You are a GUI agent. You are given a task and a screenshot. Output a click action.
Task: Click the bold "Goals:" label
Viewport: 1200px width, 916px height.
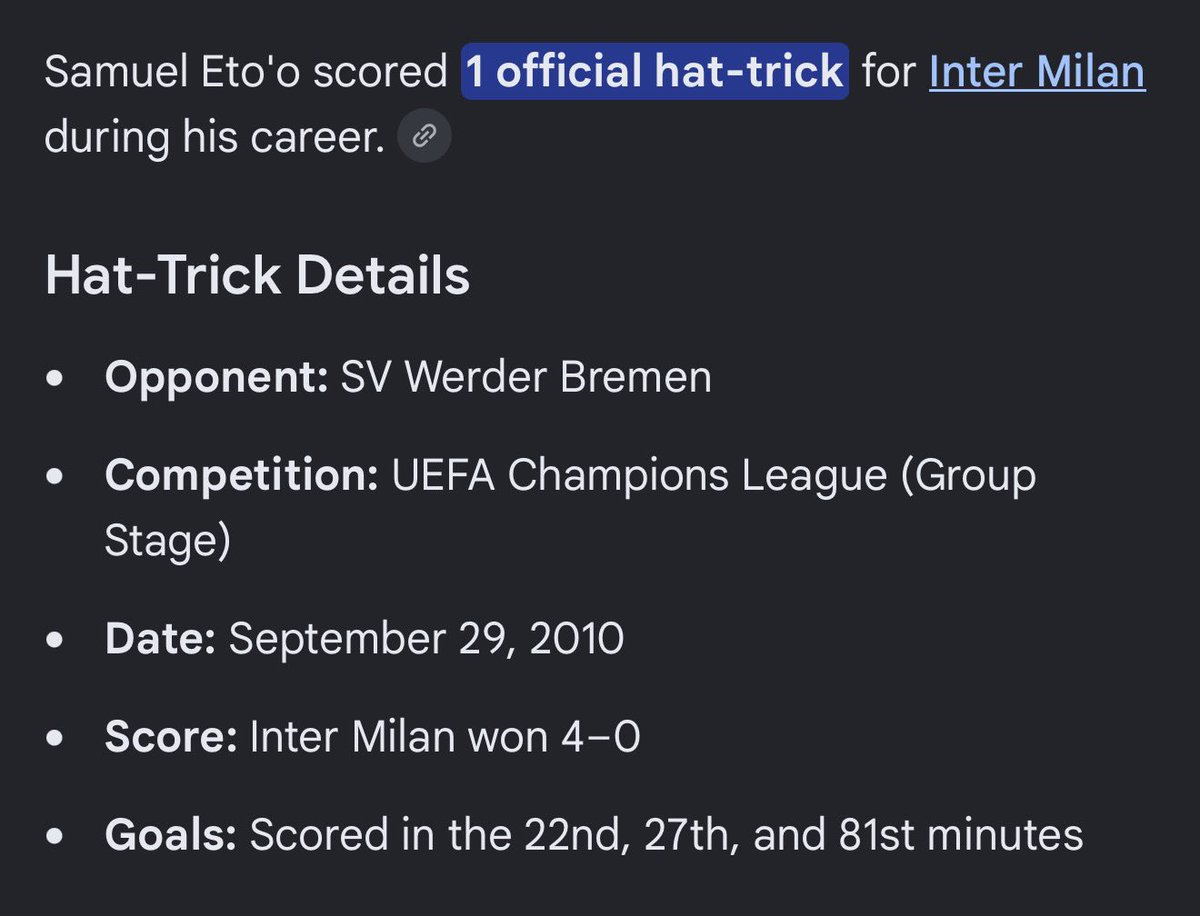pyautogui.click(x=171, y=835)
